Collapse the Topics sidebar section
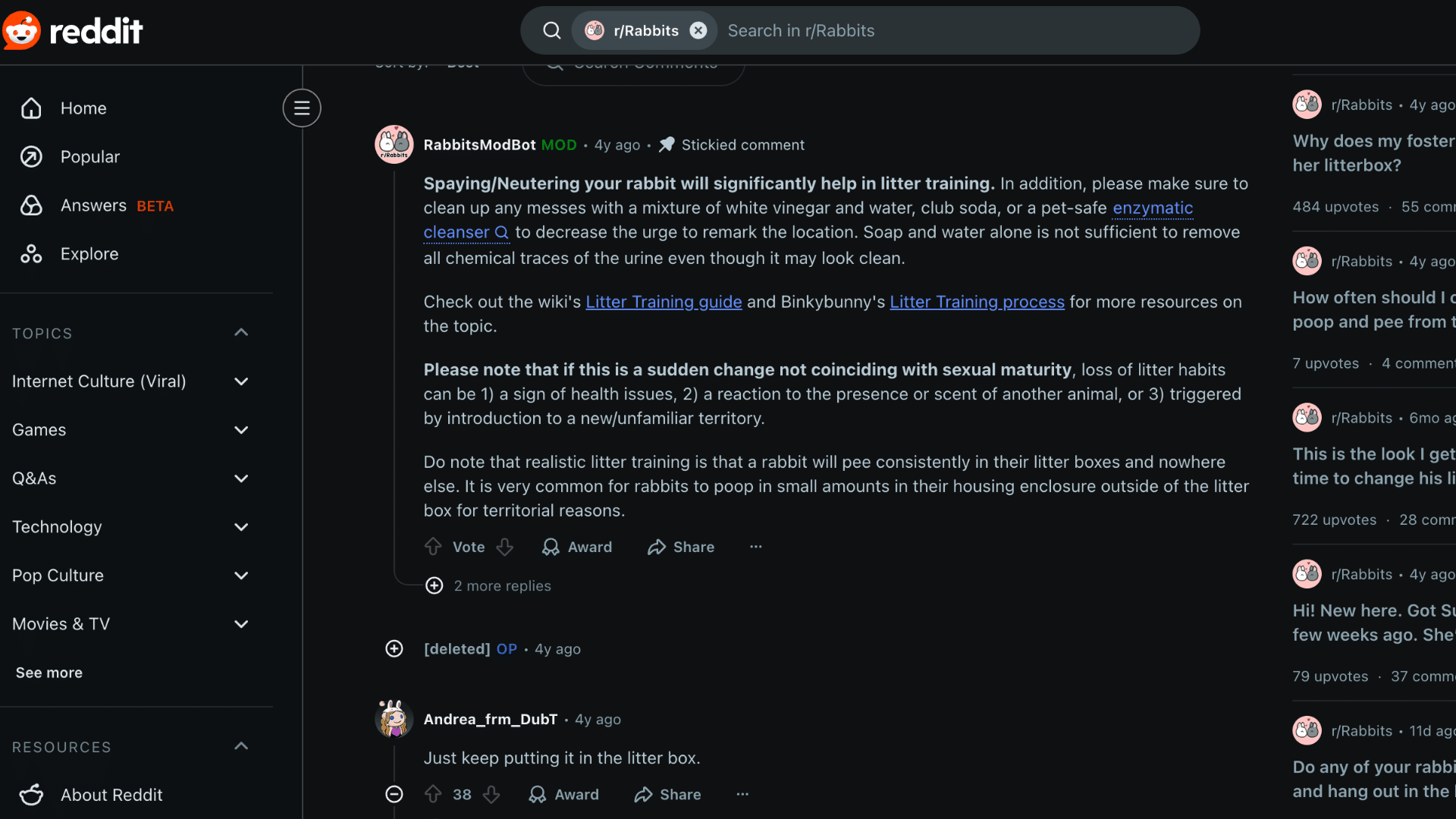 pyautogui.click(x=241, y=333)
